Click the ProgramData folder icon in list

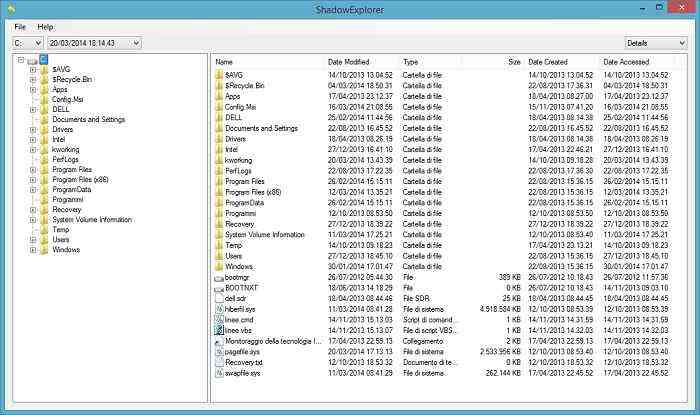(219, 203)
